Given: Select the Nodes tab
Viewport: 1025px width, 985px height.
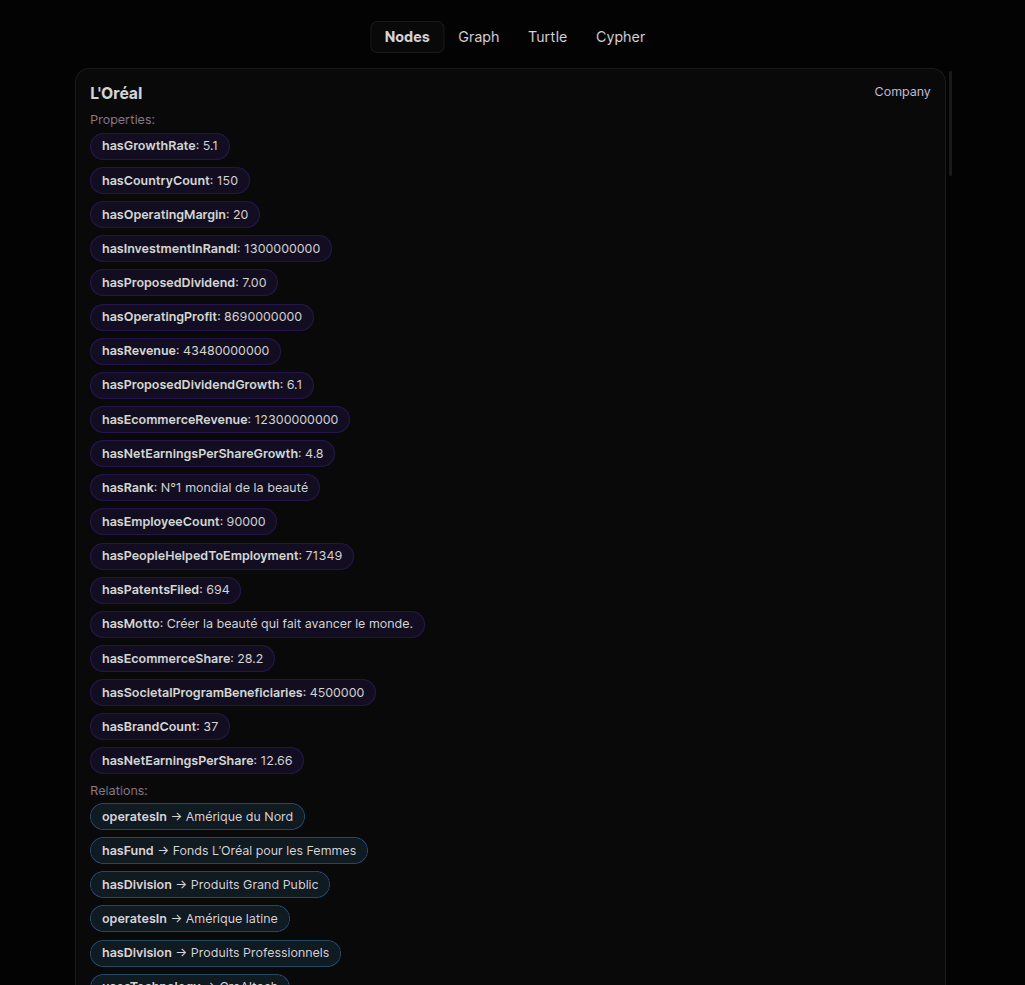Looking at the screenshot, I should (x=406, y=36).
